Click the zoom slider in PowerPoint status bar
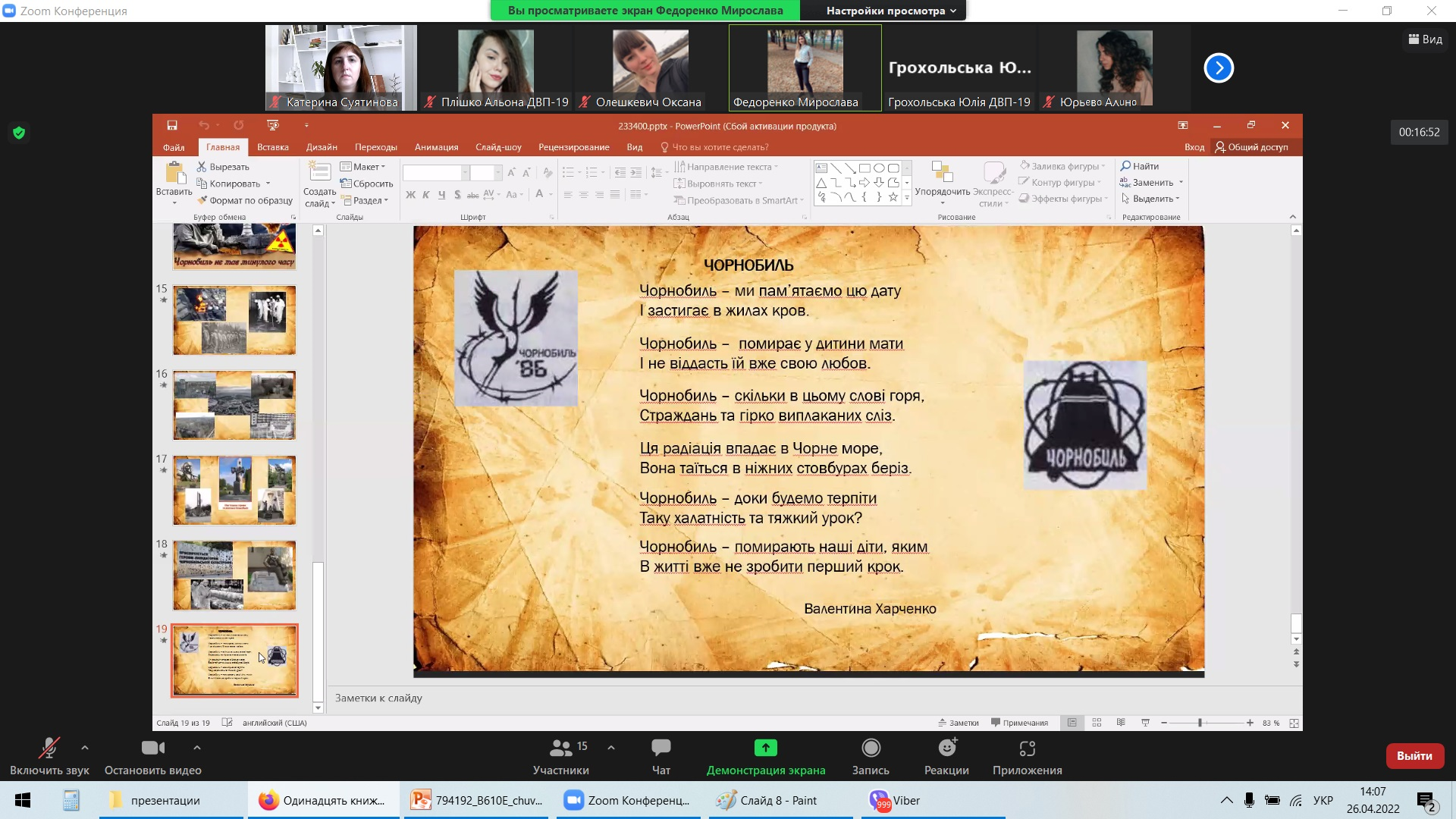The width and height of the screenshot is (1456, 819). 1206,723
